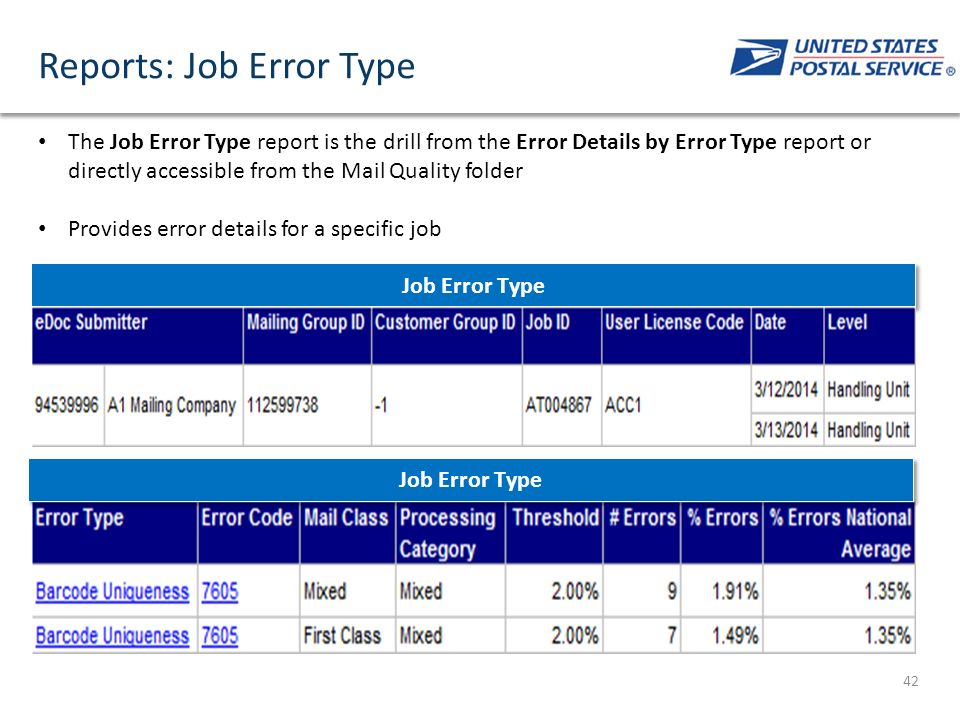Click error code 7605 in Mixed row

pyautogui.click(x=220, y=591)
